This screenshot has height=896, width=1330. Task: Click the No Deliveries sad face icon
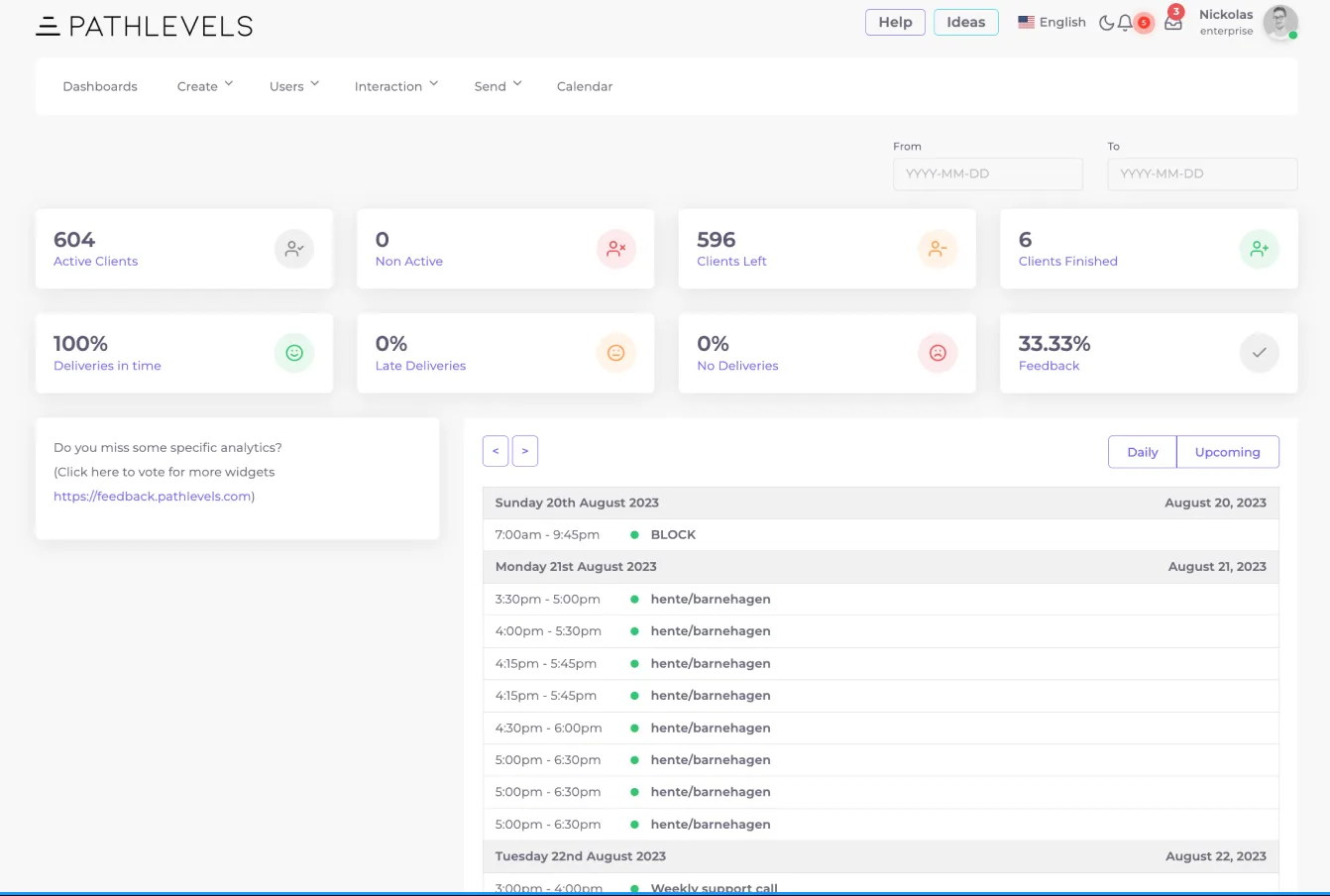pos(938,353)
